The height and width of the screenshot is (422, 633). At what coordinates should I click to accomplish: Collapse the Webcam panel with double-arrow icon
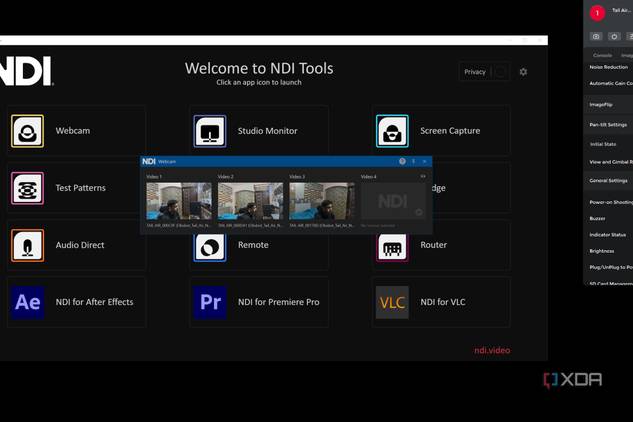click(x=423, y=176)
